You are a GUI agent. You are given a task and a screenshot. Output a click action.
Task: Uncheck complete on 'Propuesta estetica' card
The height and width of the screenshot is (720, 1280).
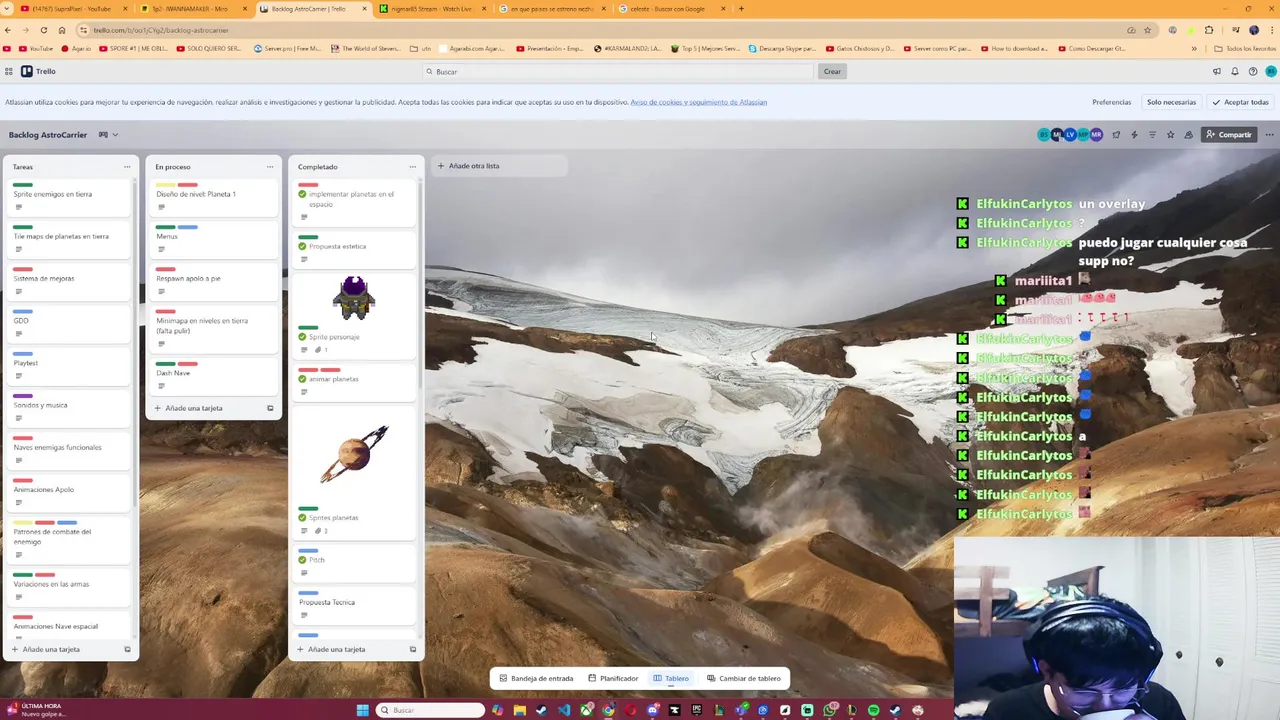(x=302, y=246)
